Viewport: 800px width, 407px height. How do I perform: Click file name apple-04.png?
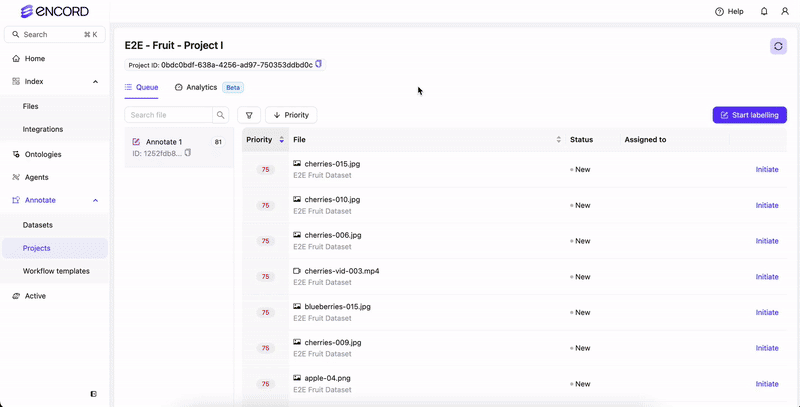tap(327, 378)
